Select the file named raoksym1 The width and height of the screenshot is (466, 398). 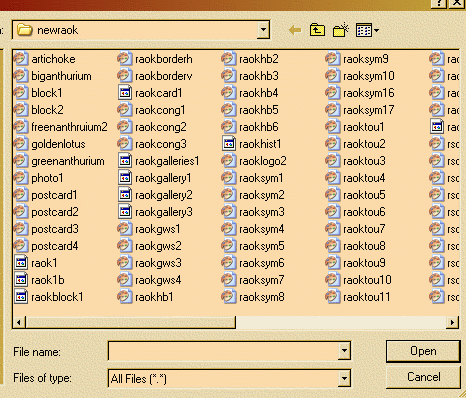(x=261, y=178)
